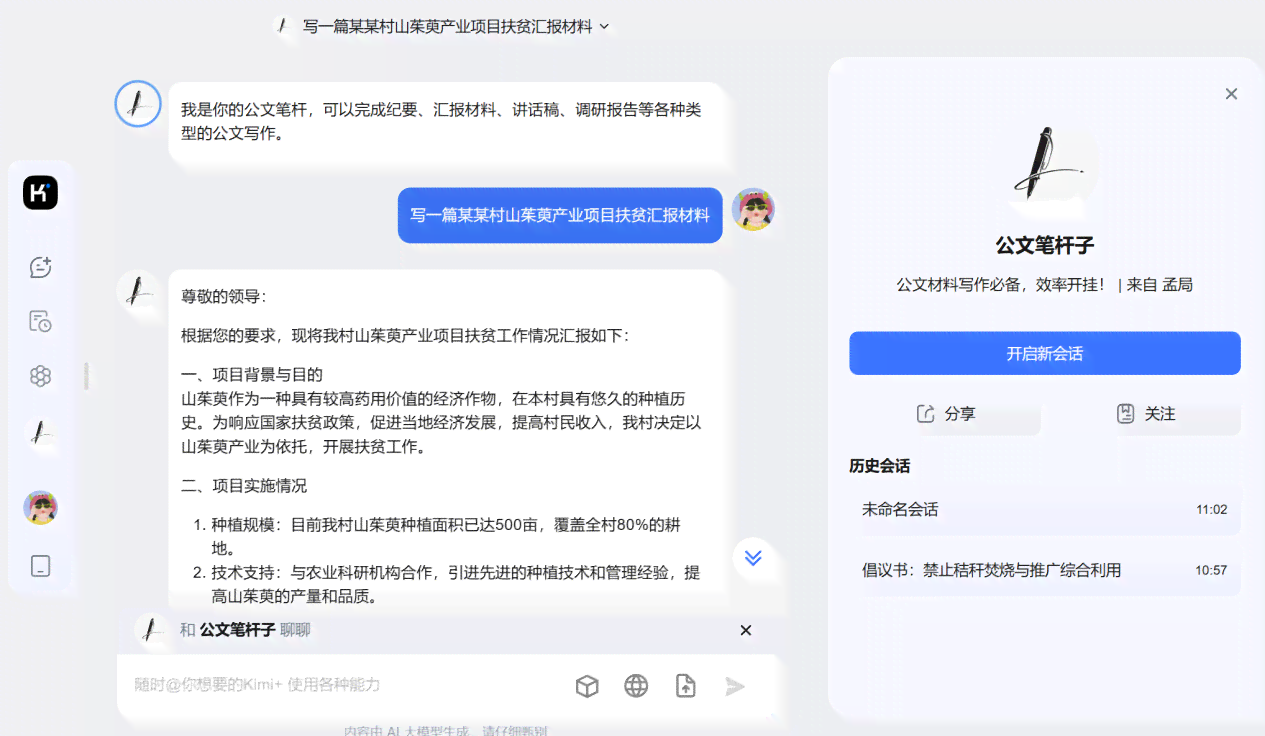Click the 历史会话 heading
This screenshot has height=736, width=1265.
click(880, 466)
